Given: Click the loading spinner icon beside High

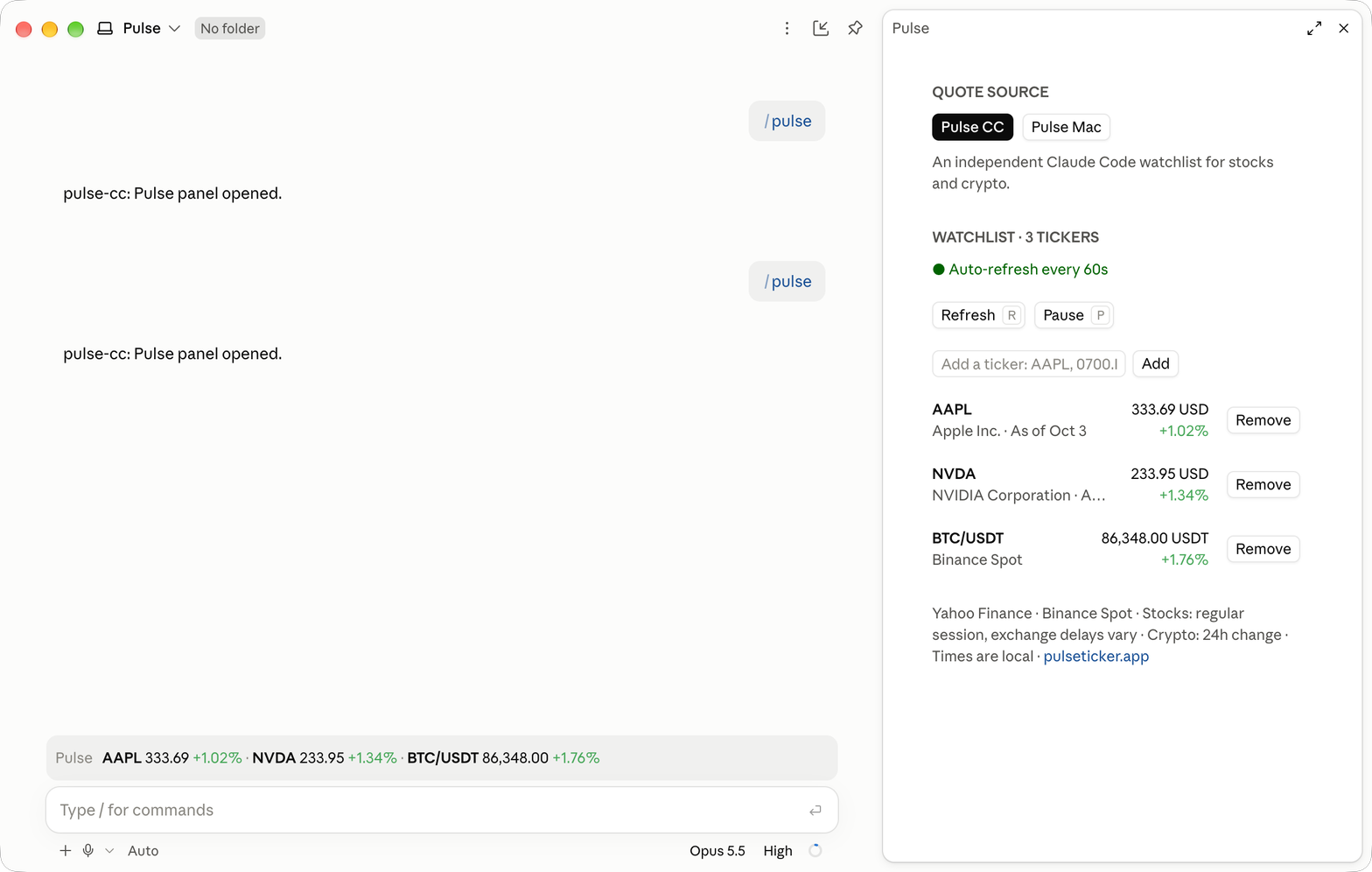Looking at the screenshot, I should pos(815,850).
